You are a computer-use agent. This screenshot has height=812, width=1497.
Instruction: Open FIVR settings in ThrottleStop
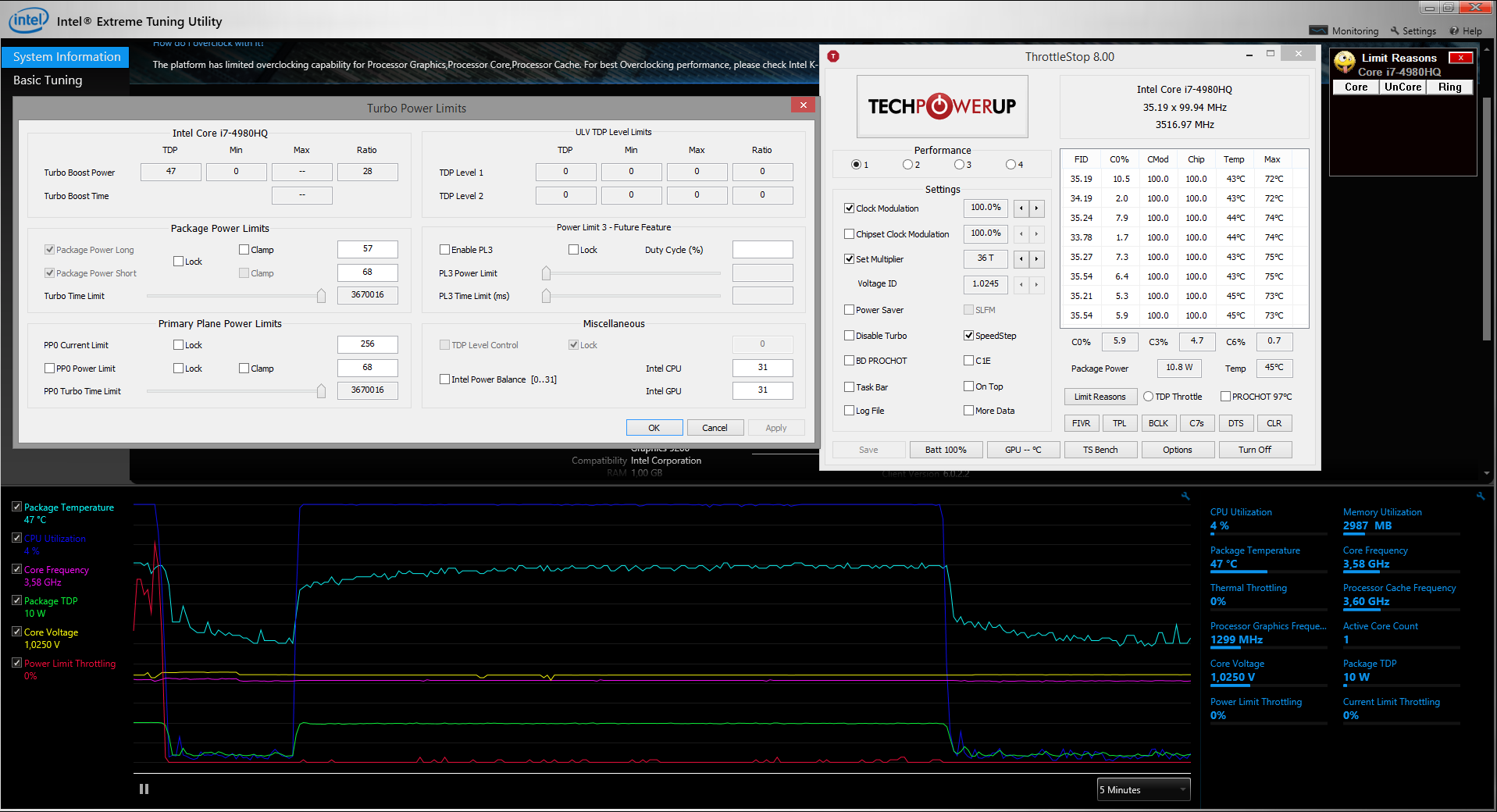[x=1081, y=423]
